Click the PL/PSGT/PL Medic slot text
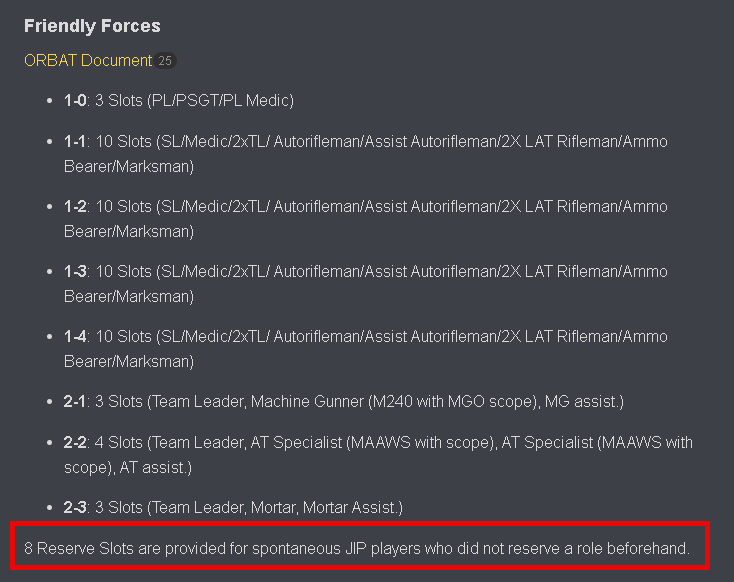734x582 pixels. tap(220, 100)
